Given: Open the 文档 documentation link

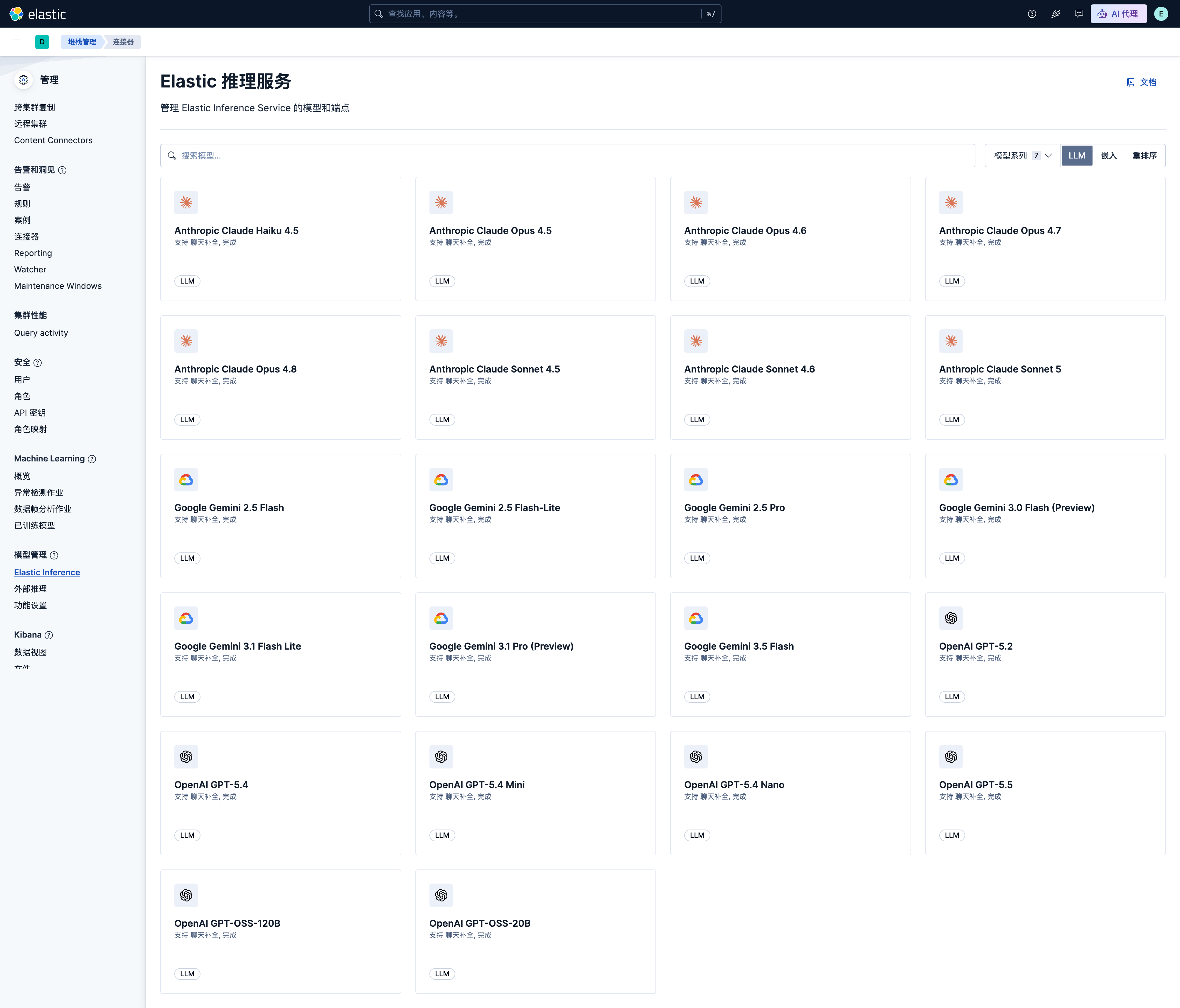Looking at the screenshot, I should tap(1141, 82).
